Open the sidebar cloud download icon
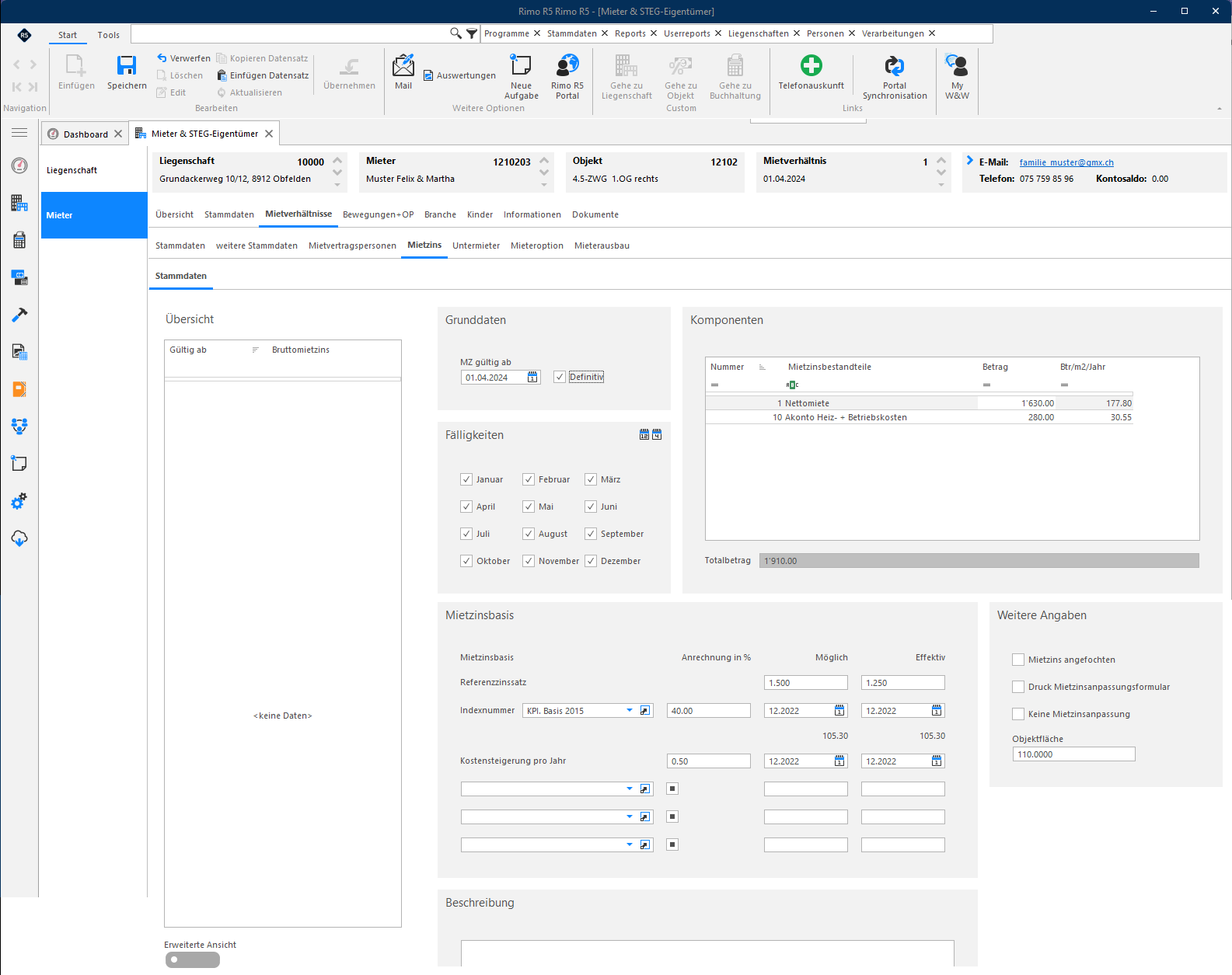1232x975 pixels. point(19,538)
